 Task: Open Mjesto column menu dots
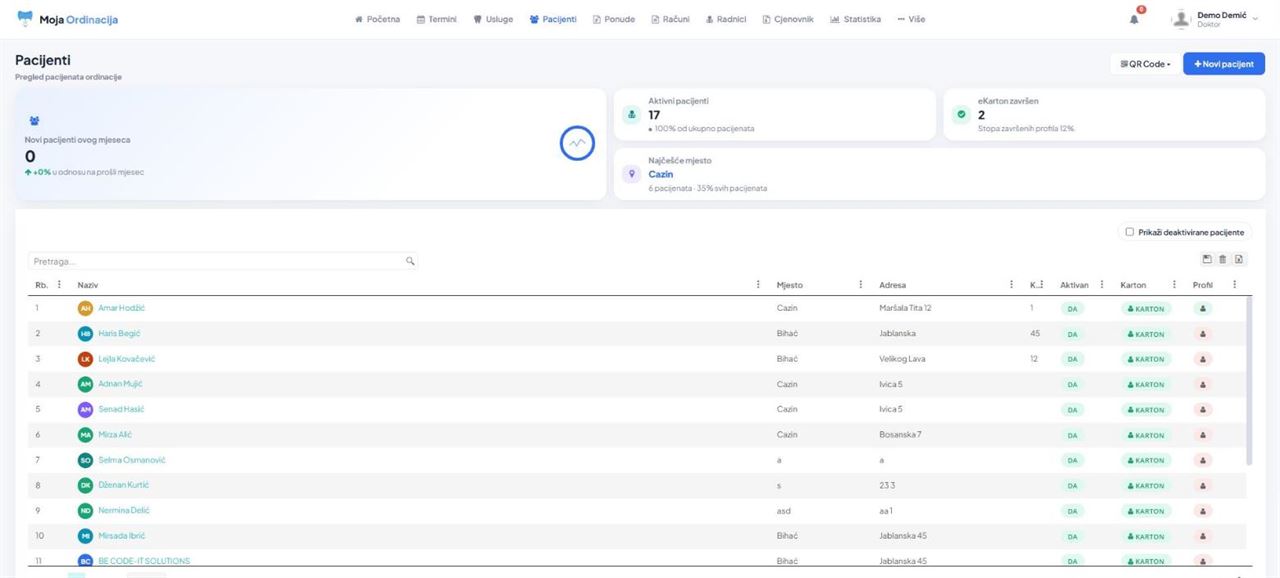coord(860,285)
